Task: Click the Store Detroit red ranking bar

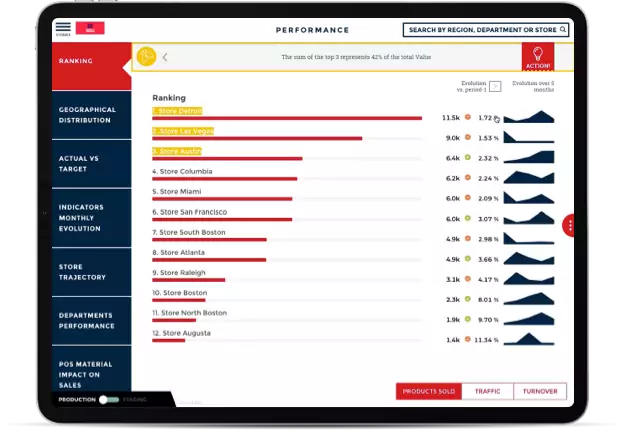Action: (x=287, y=118)
